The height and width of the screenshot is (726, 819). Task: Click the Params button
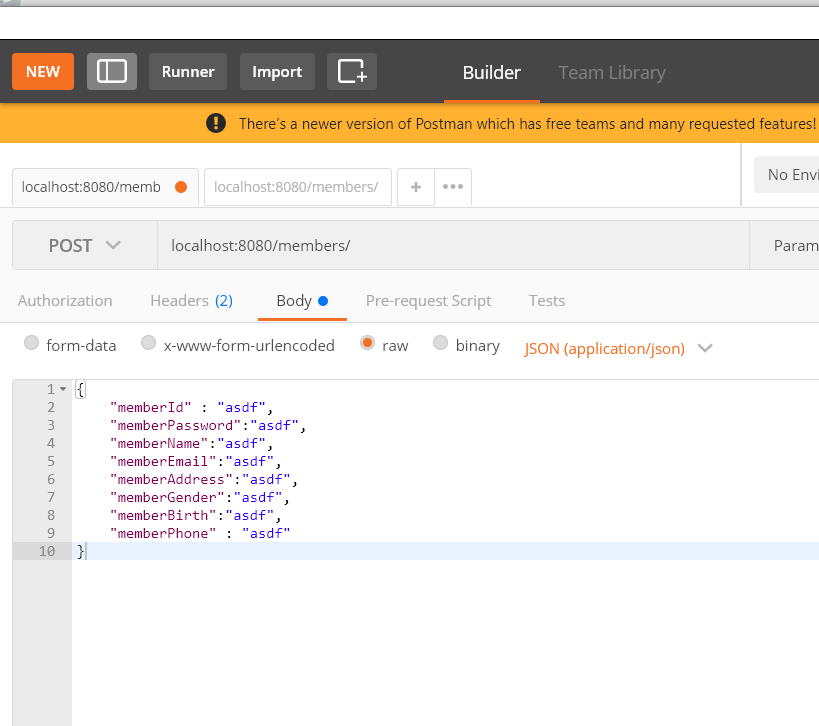pos(785,245)
